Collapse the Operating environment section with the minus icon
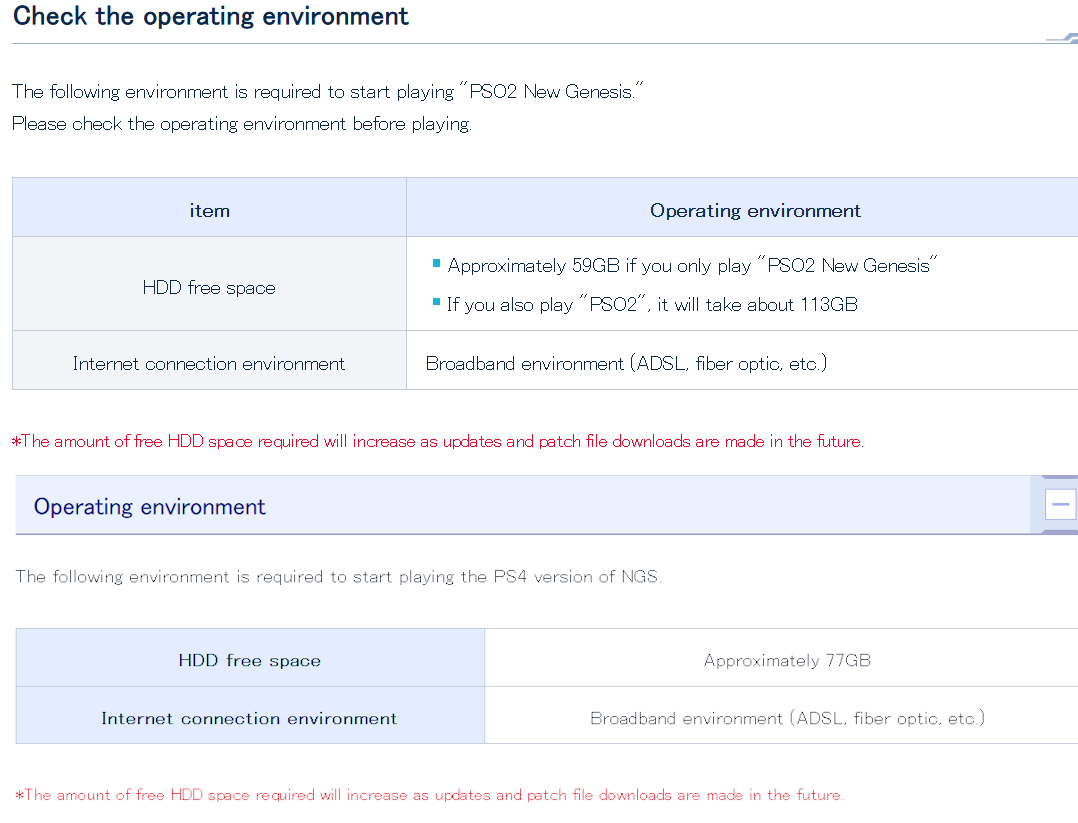1078x823 pixels. point(1060,505)
